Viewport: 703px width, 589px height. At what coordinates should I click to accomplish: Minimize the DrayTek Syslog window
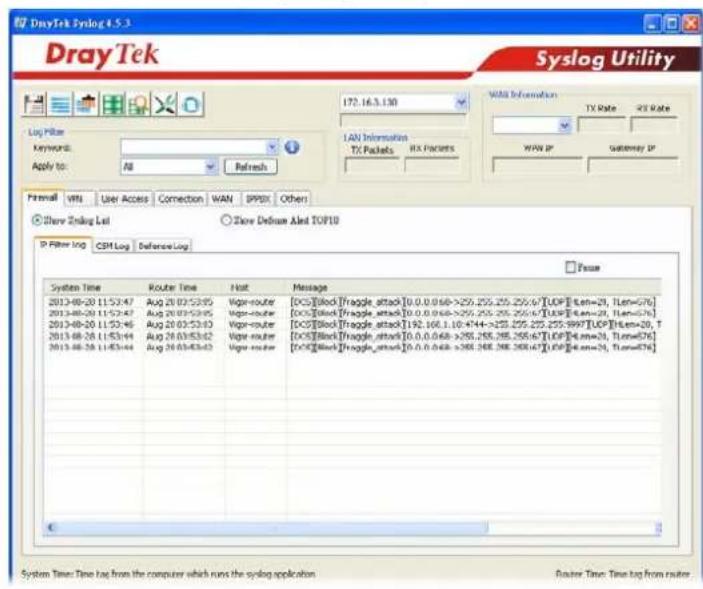653,23
